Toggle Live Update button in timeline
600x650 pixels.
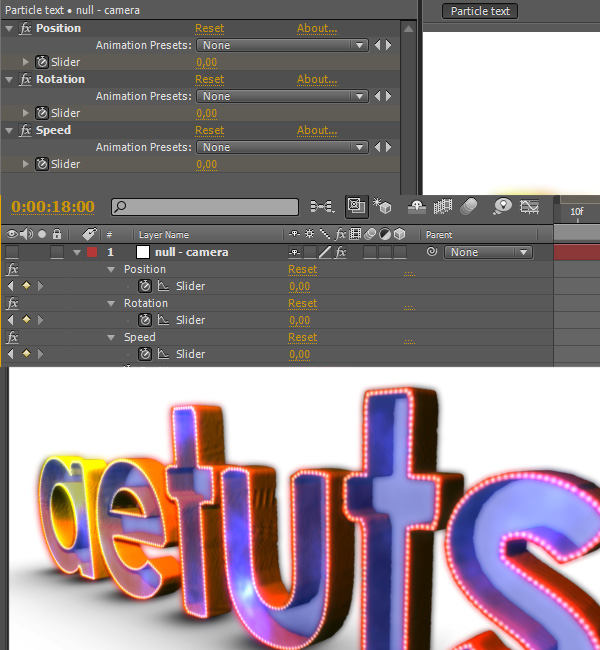pyautogui.click(x=357, y=206)
